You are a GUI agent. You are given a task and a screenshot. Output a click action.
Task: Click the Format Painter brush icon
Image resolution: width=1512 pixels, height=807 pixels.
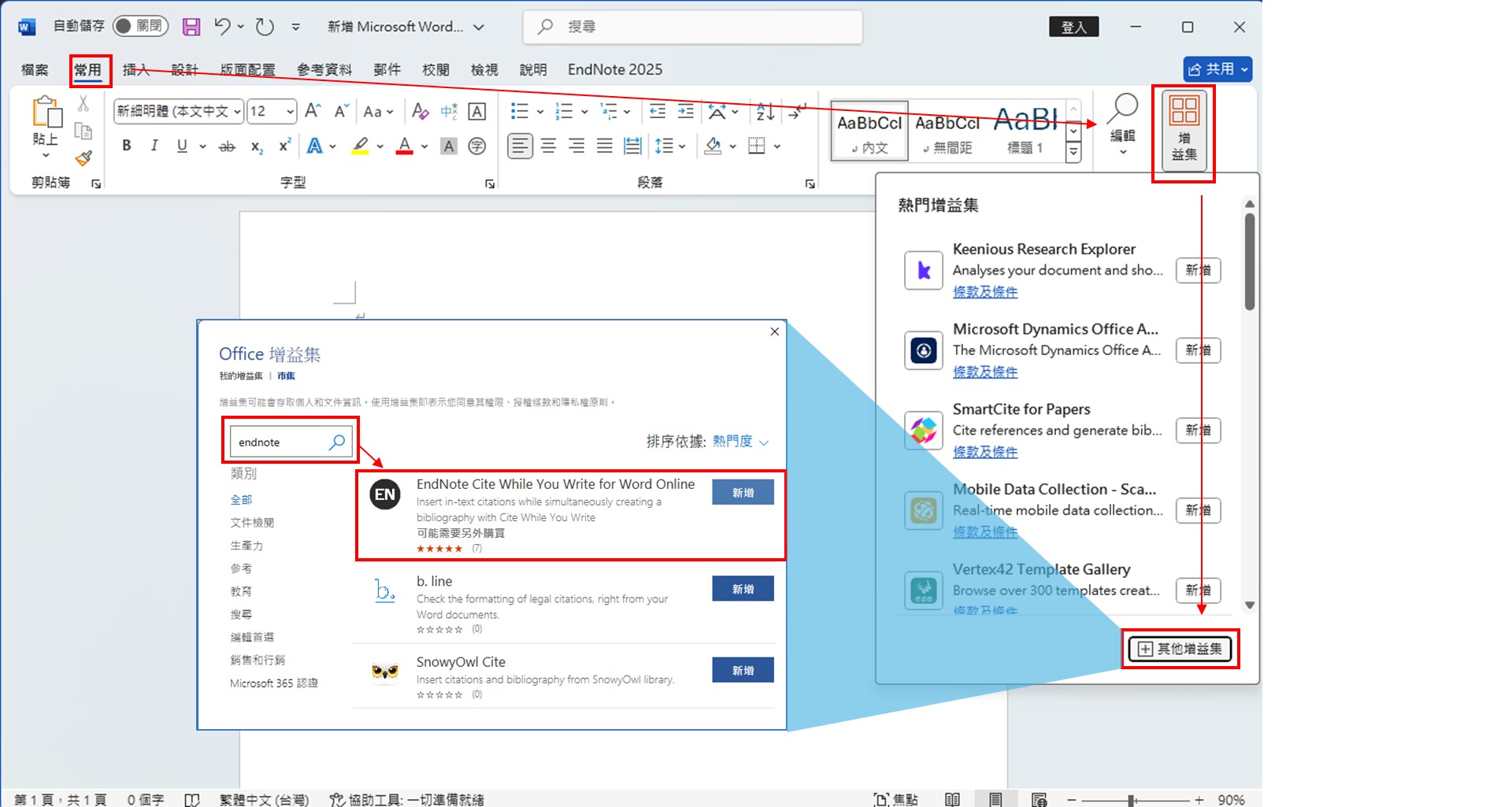point(84,158)
